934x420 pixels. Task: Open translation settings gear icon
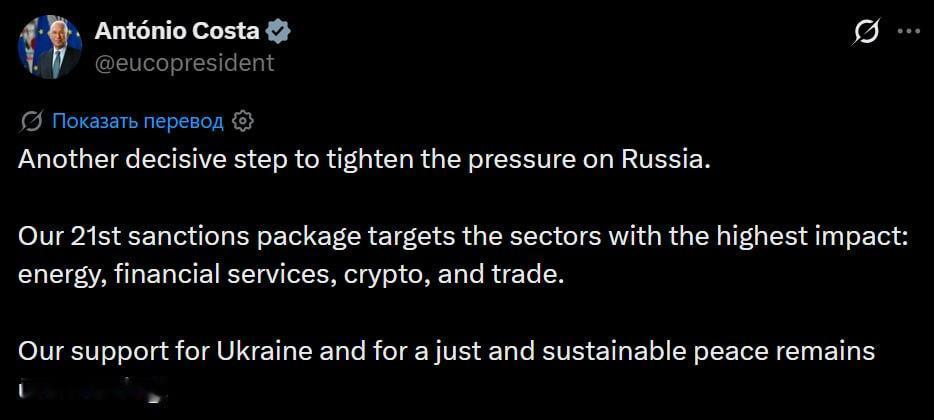click(242, 122)
